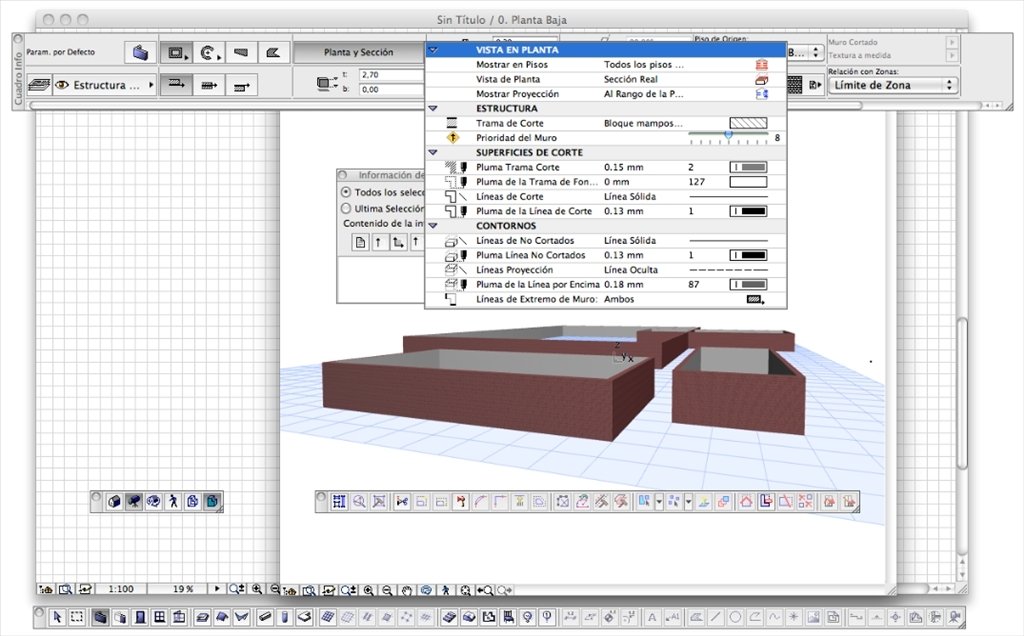Image resolution: width=1024 pixels, height=636 pixels.
Task: Select the 3D walkthrough figure icon
Action: pyautogui.click(x=172, y=502)
